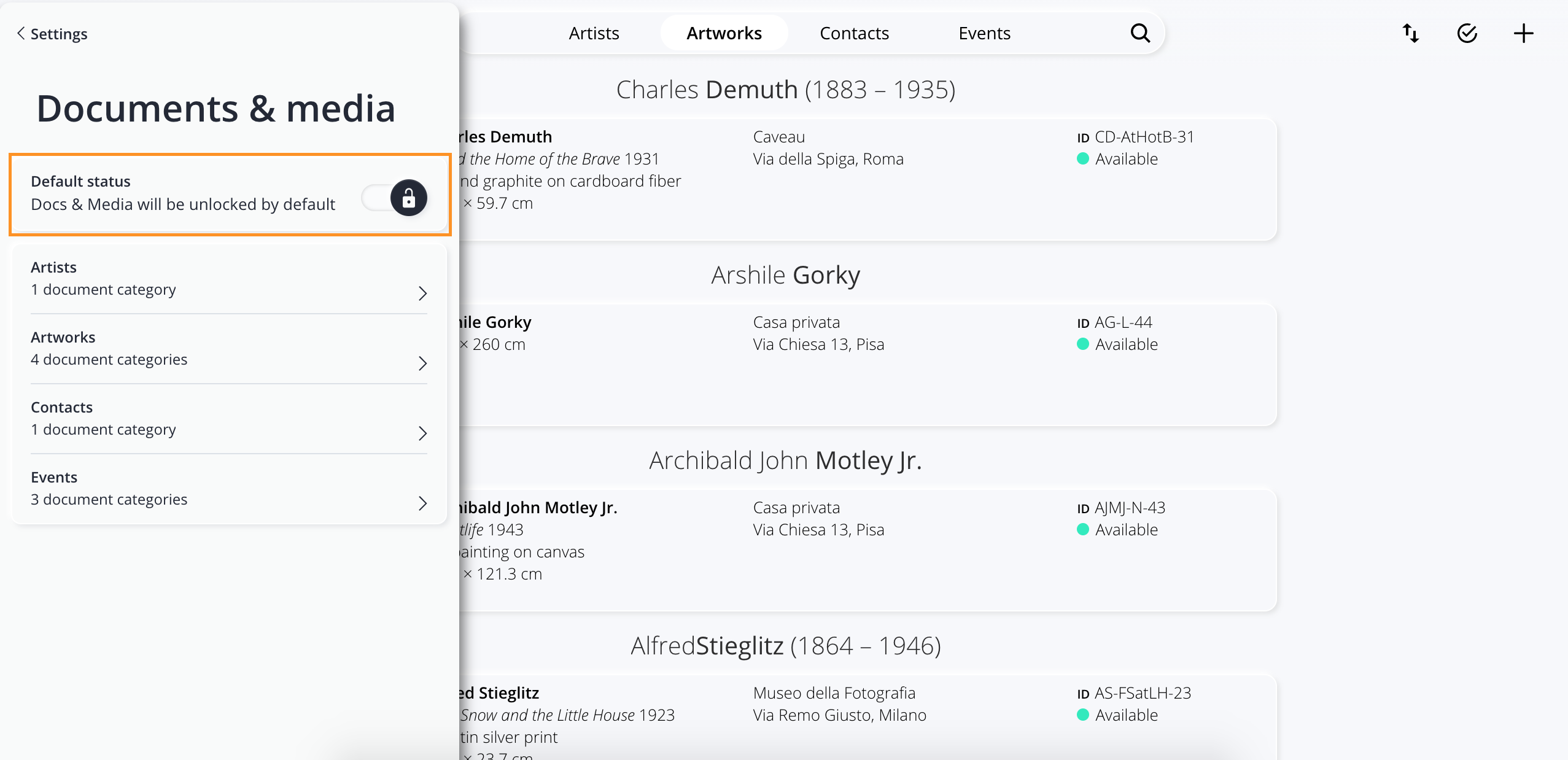Screen dimensions: 1568x760
Task: Open artwork ID AG-L-44
Action: point(1114,322)
